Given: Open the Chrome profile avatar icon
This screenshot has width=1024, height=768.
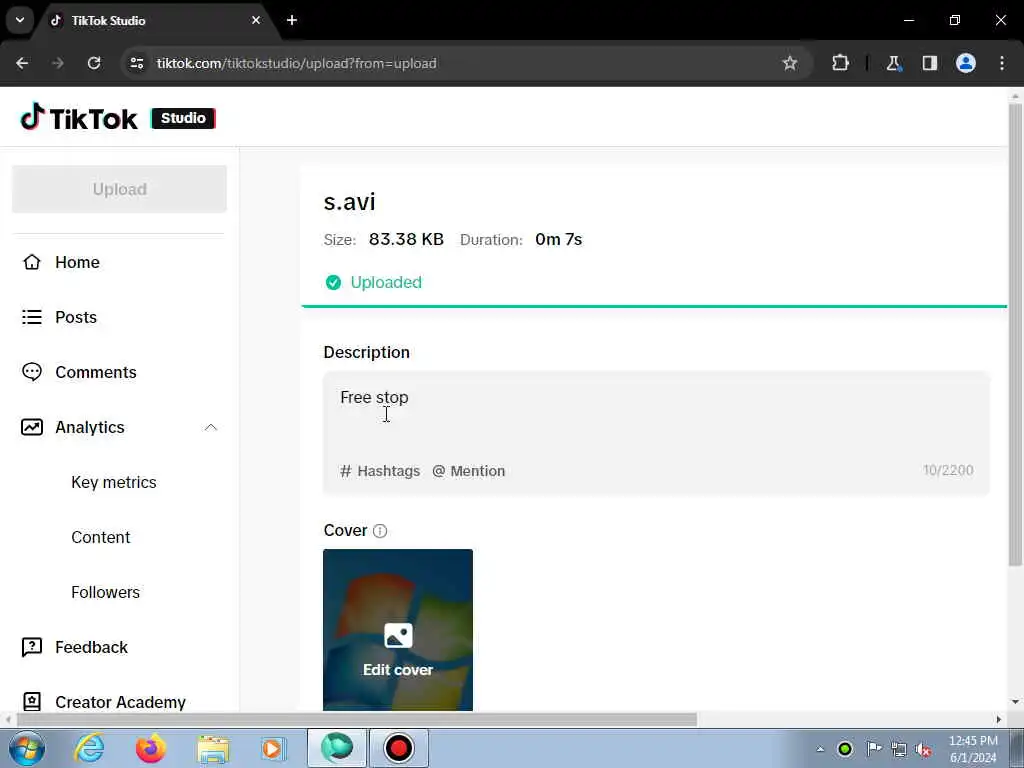Looking at the screenshot, I should coord(965,63).
